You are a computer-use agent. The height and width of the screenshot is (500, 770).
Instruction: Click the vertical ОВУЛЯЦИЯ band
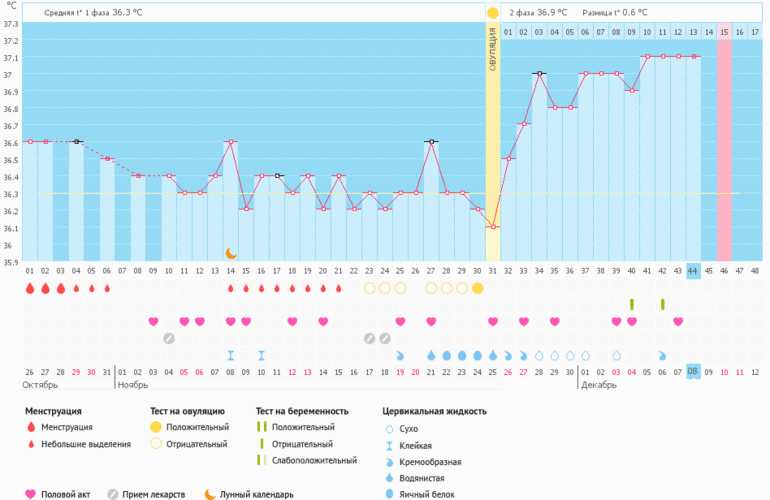pyautogui.click(x=492, y=140)
